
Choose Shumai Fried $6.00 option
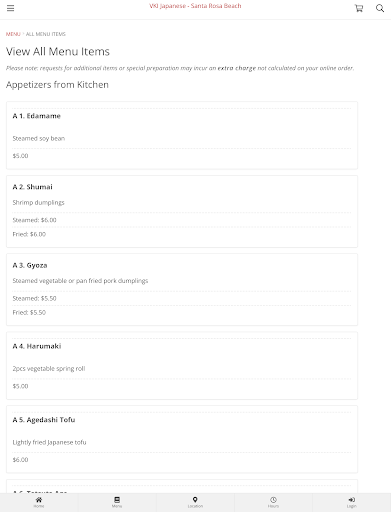pos(29,234)
